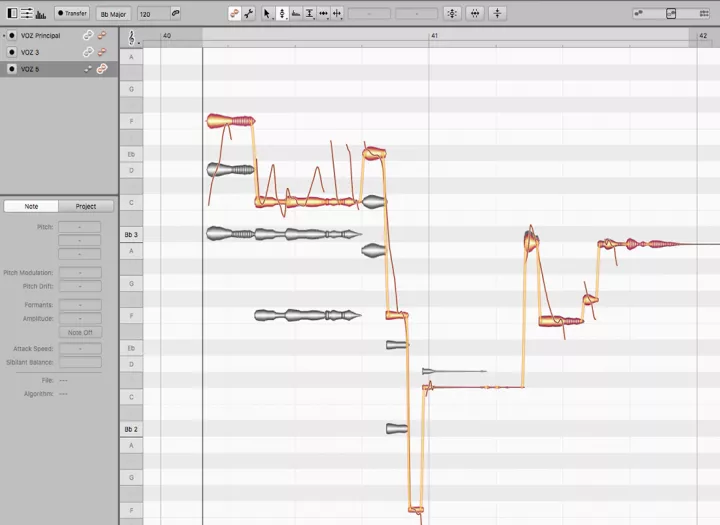
Task: Toggle VOZ 5 reference blobs icon
Action: tap(88, 69)
